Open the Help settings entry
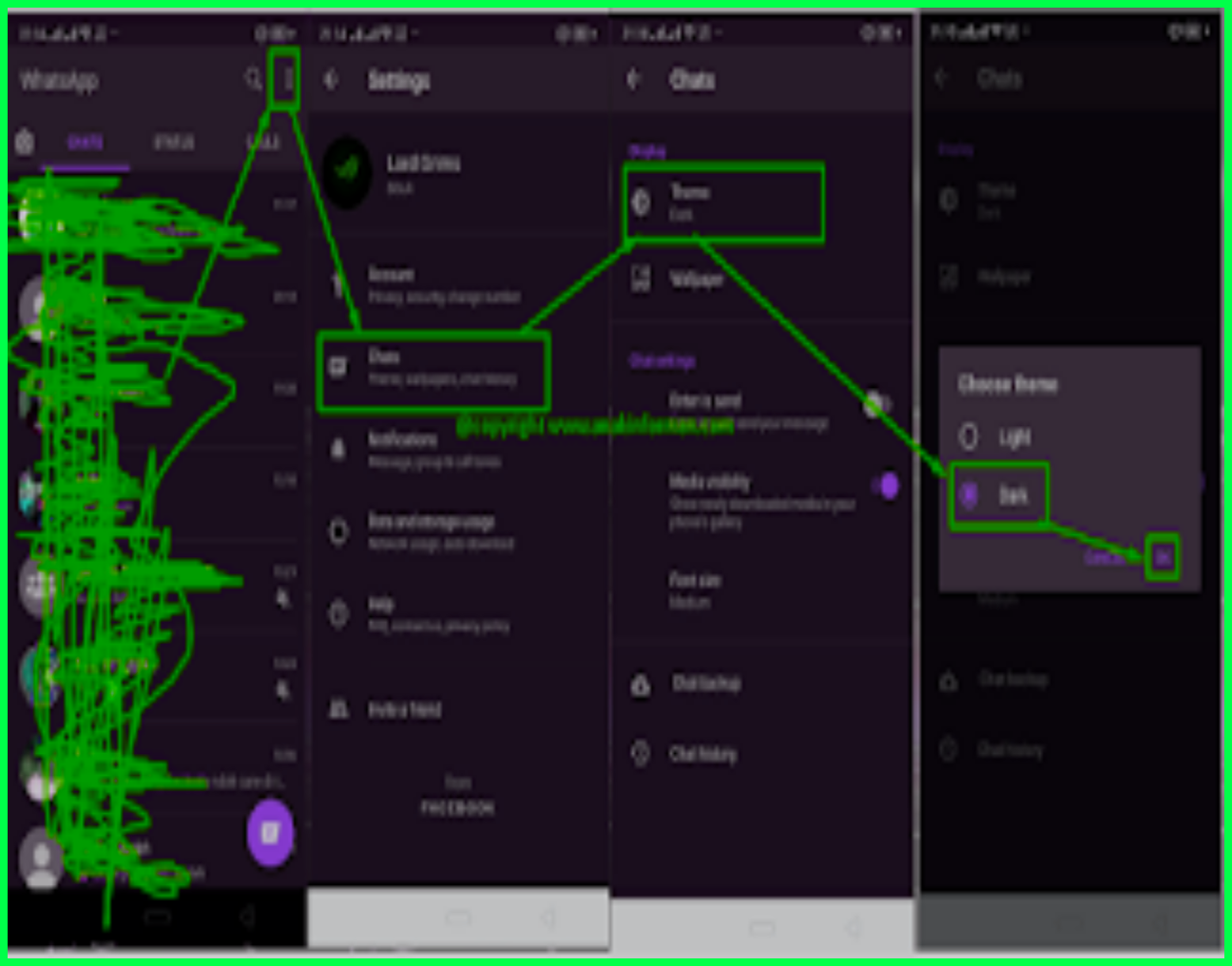This screenshot has height=966, width=1232. [458, 614]
